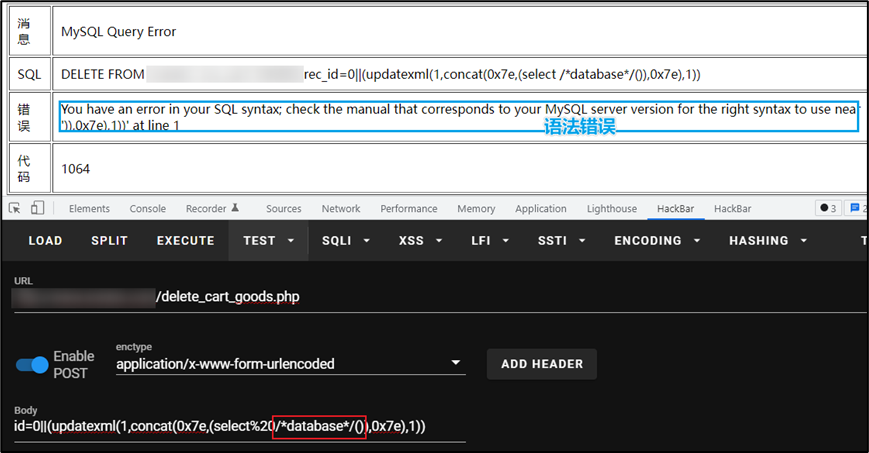
Task: Click the 错误 row label cell
Action: pos(29,117)
